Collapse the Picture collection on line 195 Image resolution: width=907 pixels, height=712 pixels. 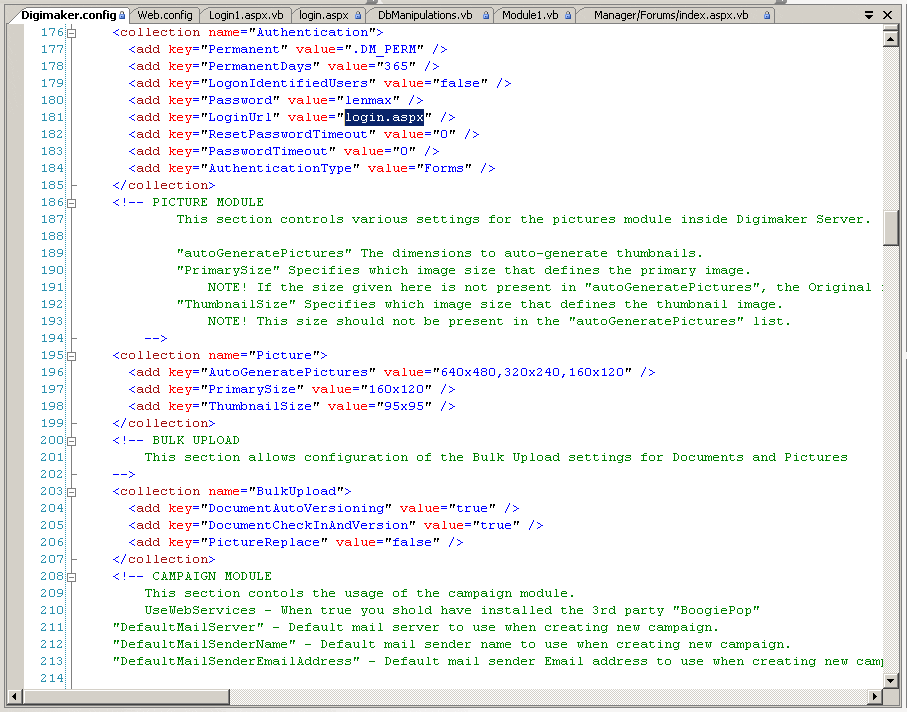[72, 356]
